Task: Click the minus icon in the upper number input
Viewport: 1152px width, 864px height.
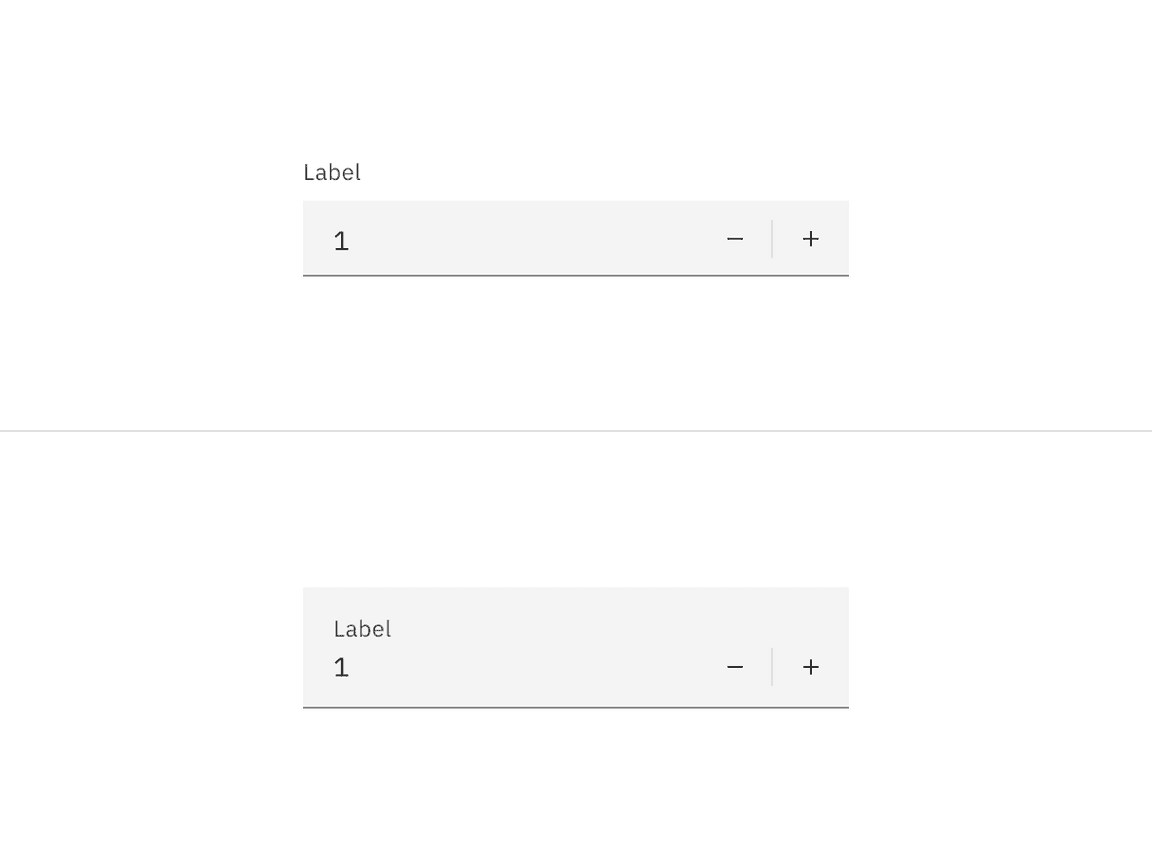Action: click(x=735, y=239)
